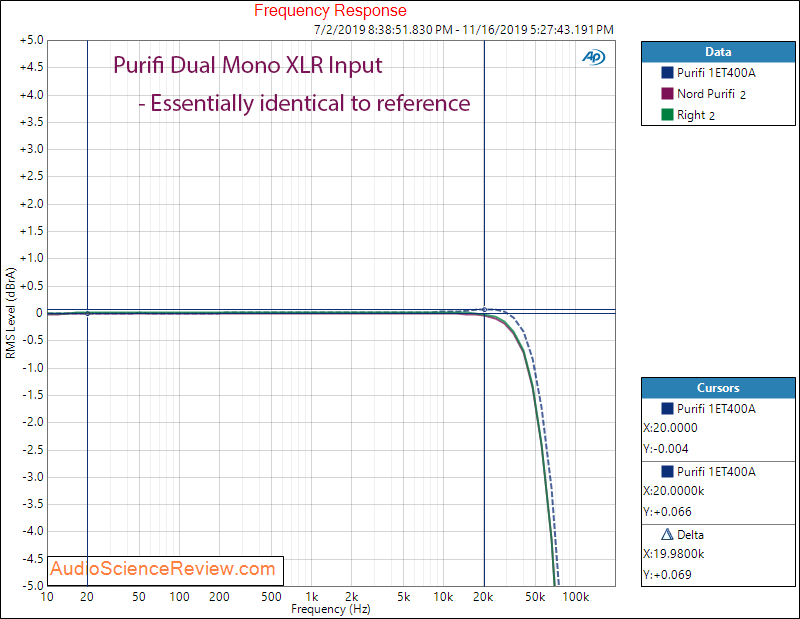Click the X:20.0000k cursor value

click(673, 490)
